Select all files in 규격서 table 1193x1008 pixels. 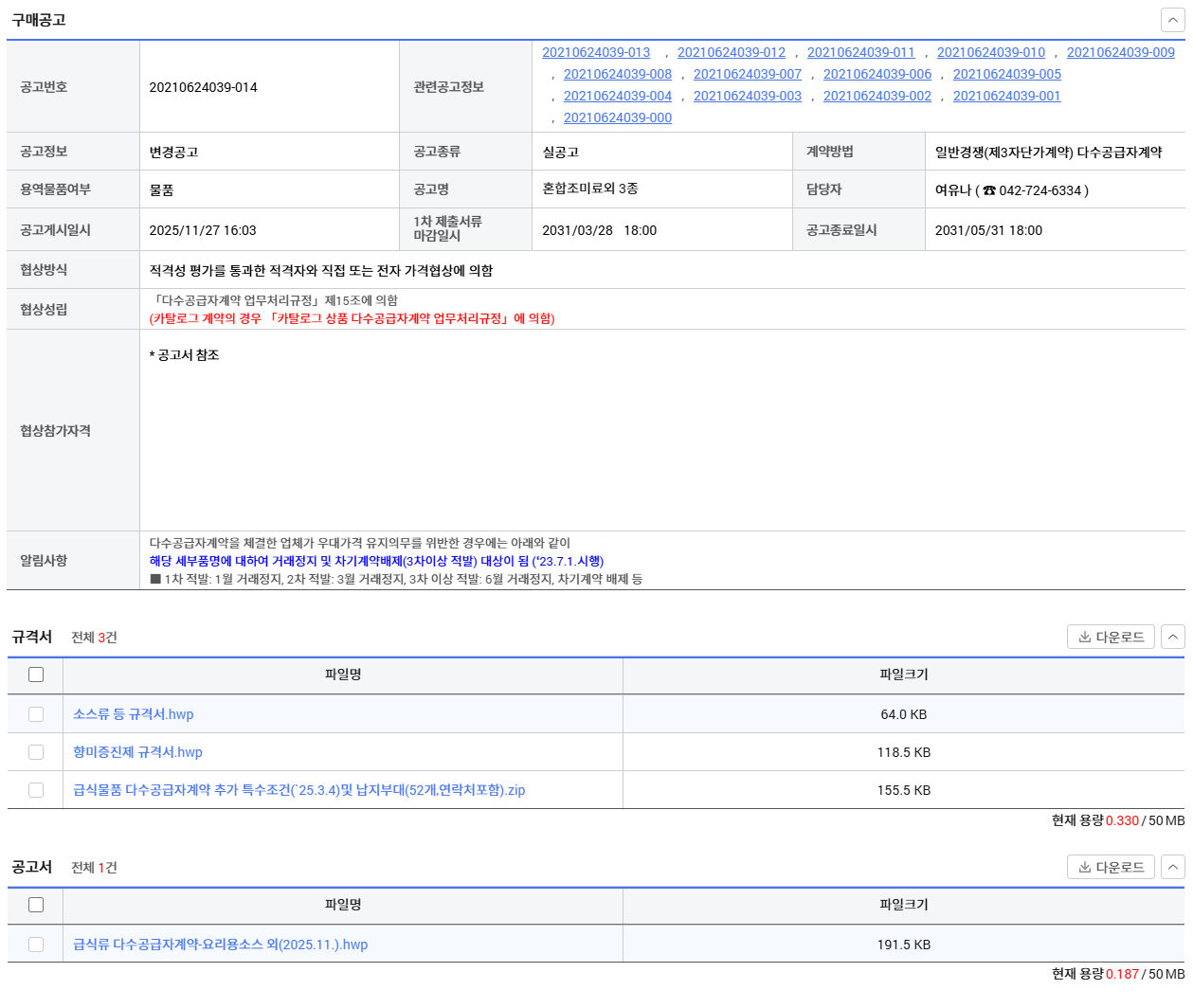tap(36, 675)
